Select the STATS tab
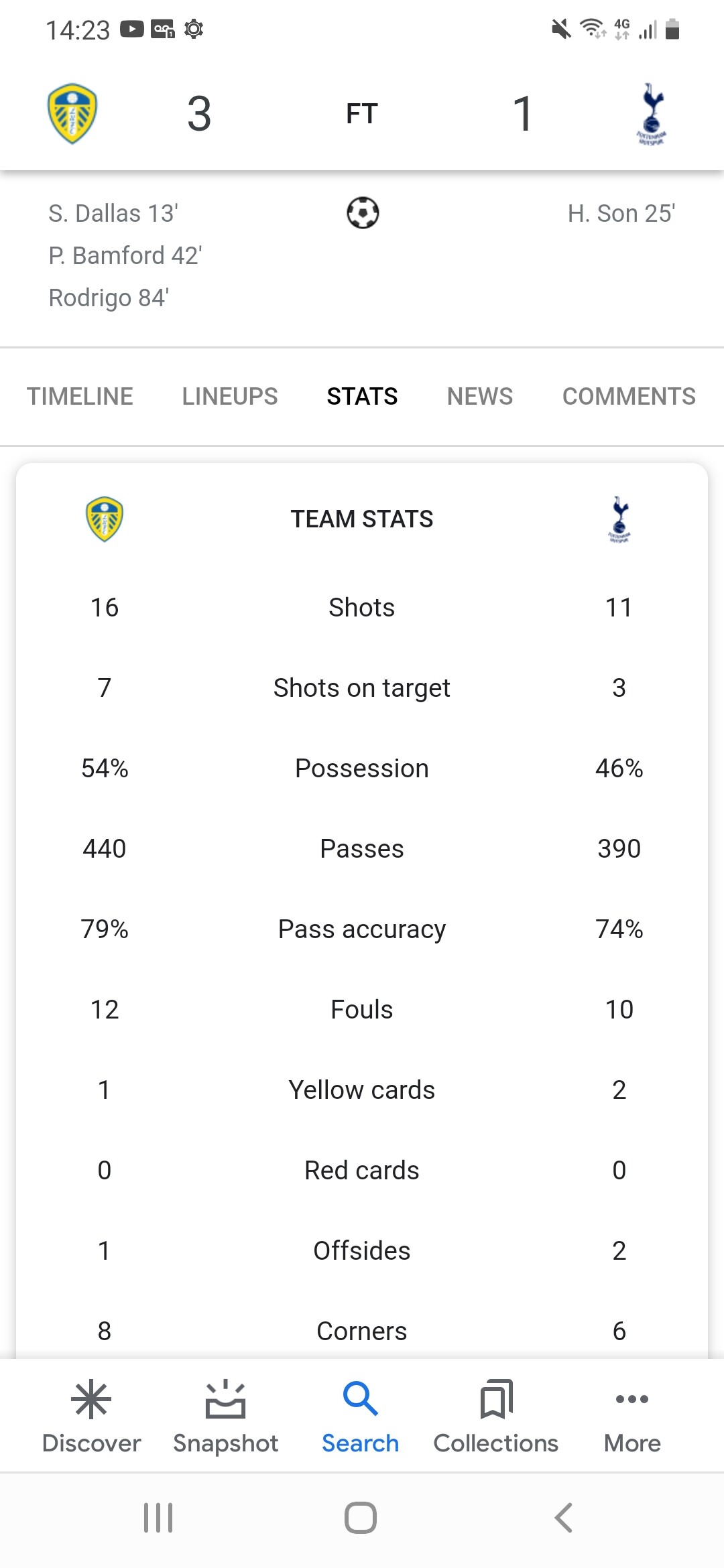This screenshot has height=1568, width=724. (x=362, y=396)
